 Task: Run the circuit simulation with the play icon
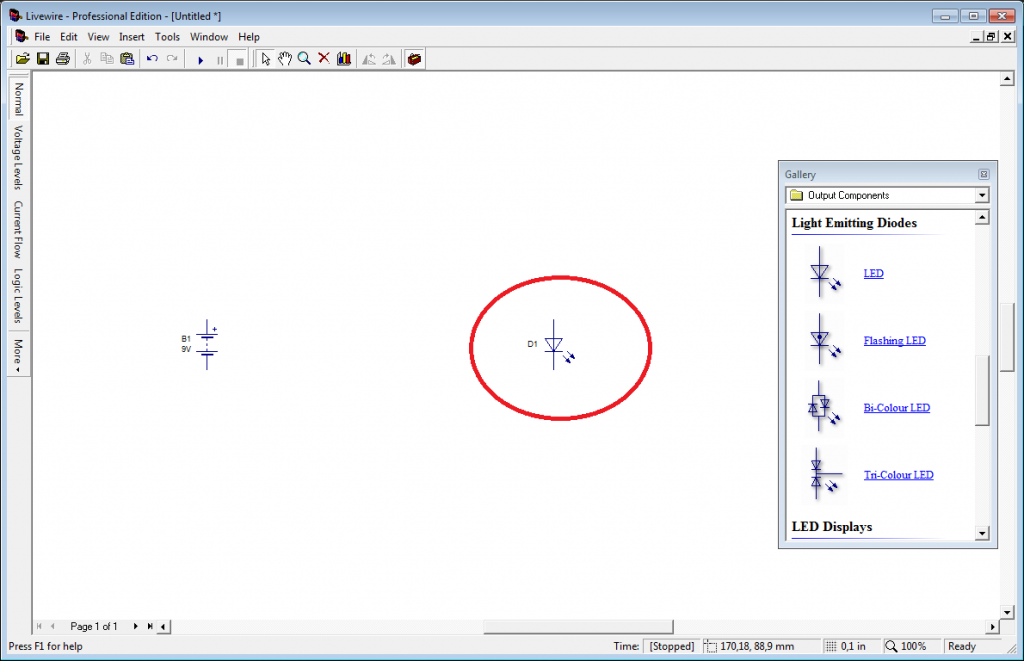(201, 58)
